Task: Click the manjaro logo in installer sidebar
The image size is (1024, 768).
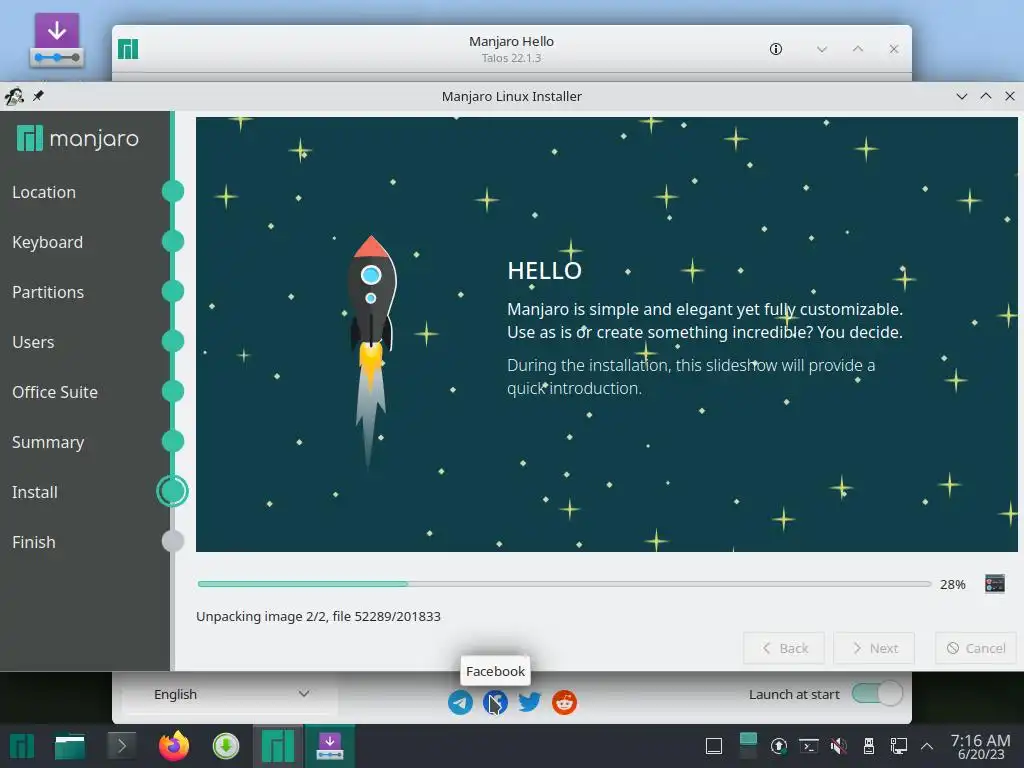Action: 78,138
